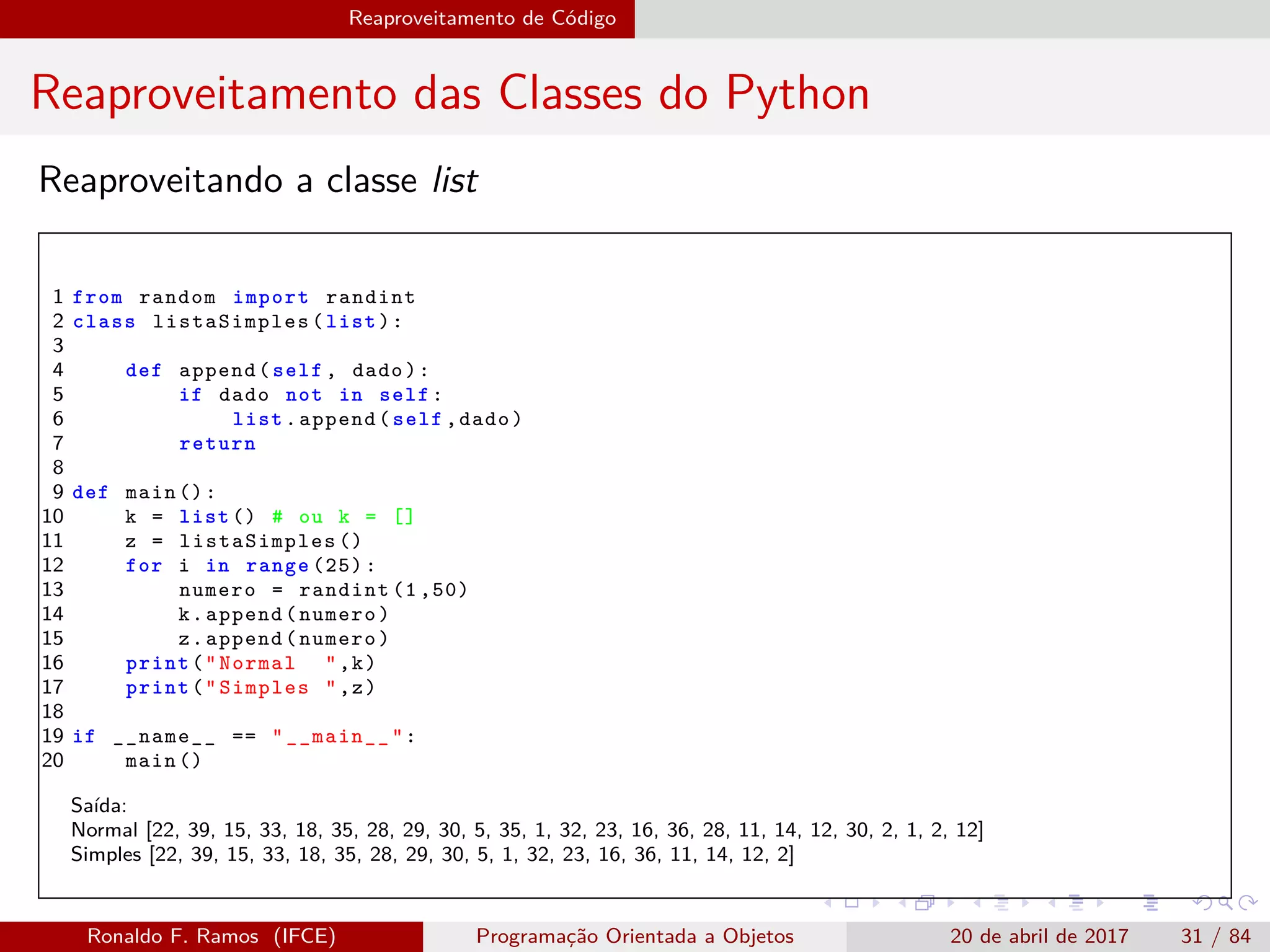Viewport: 1270px width, 952px height.
Task: Go to the next frame with the right frame arrow
Action: pyautogui.click(x=951, y=903)
